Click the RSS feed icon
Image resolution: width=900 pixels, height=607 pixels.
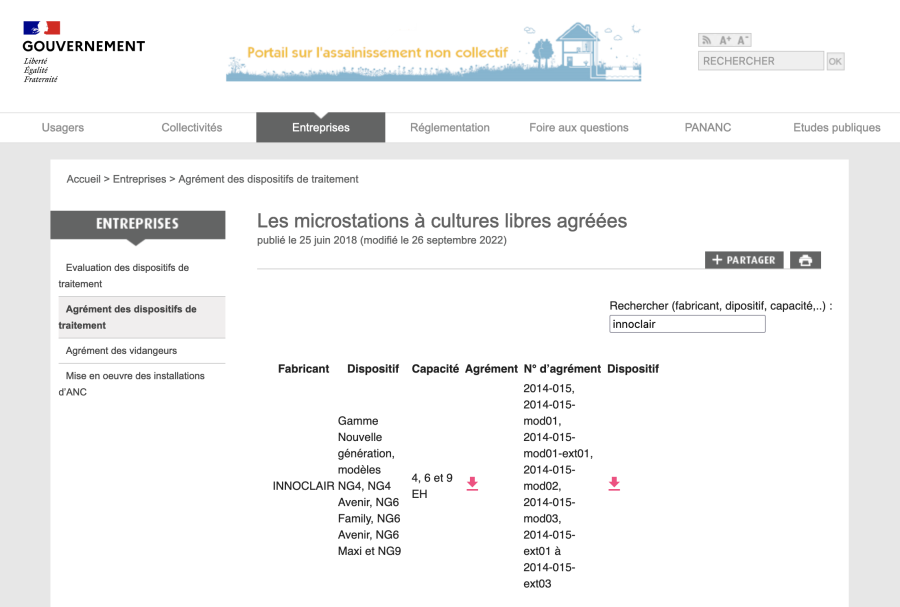[x=707, y=40]
